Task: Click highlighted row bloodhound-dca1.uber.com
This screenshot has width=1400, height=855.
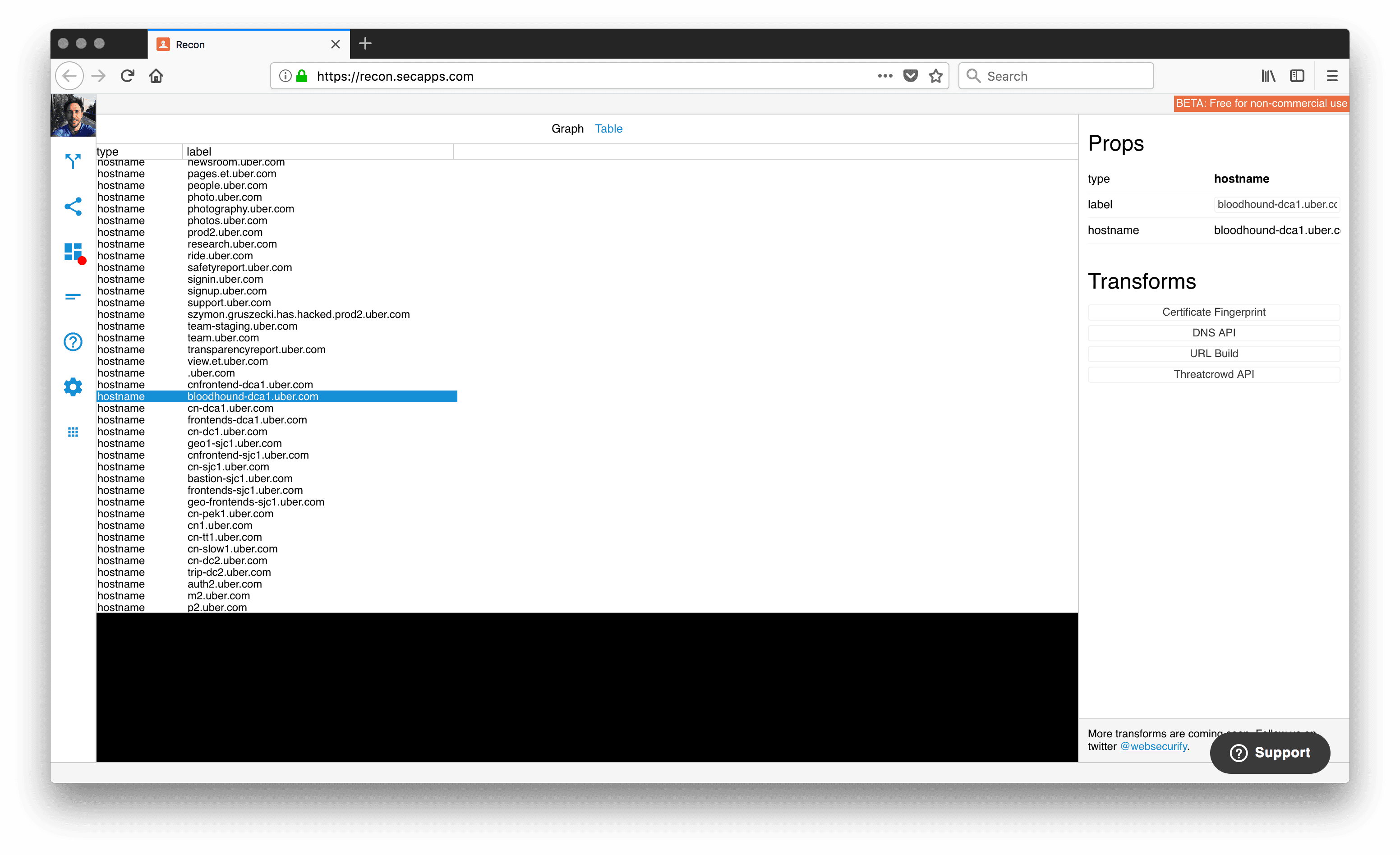Action: [276, 396]
